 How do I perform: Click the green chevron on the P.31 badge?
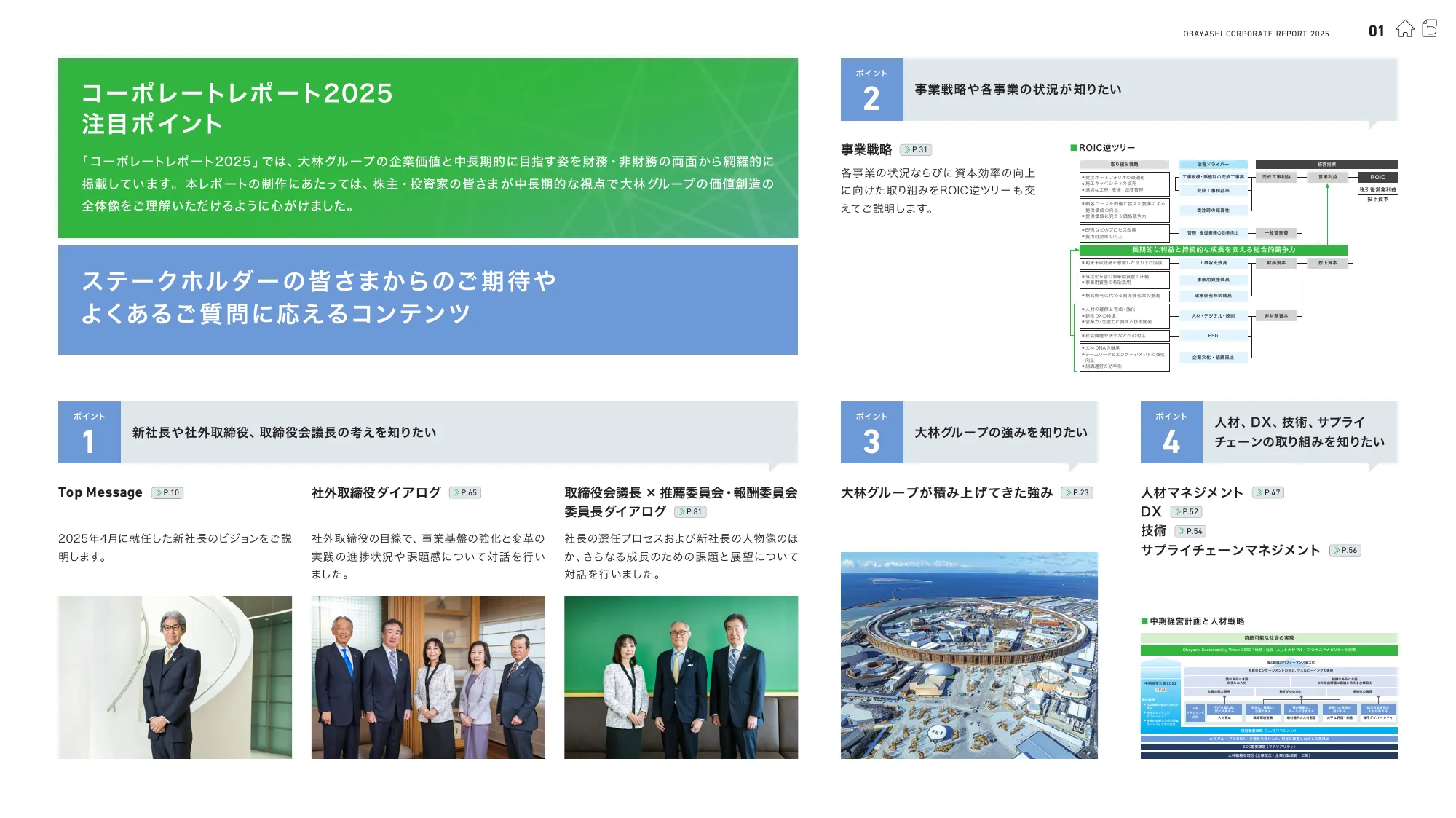pos(908,150)
